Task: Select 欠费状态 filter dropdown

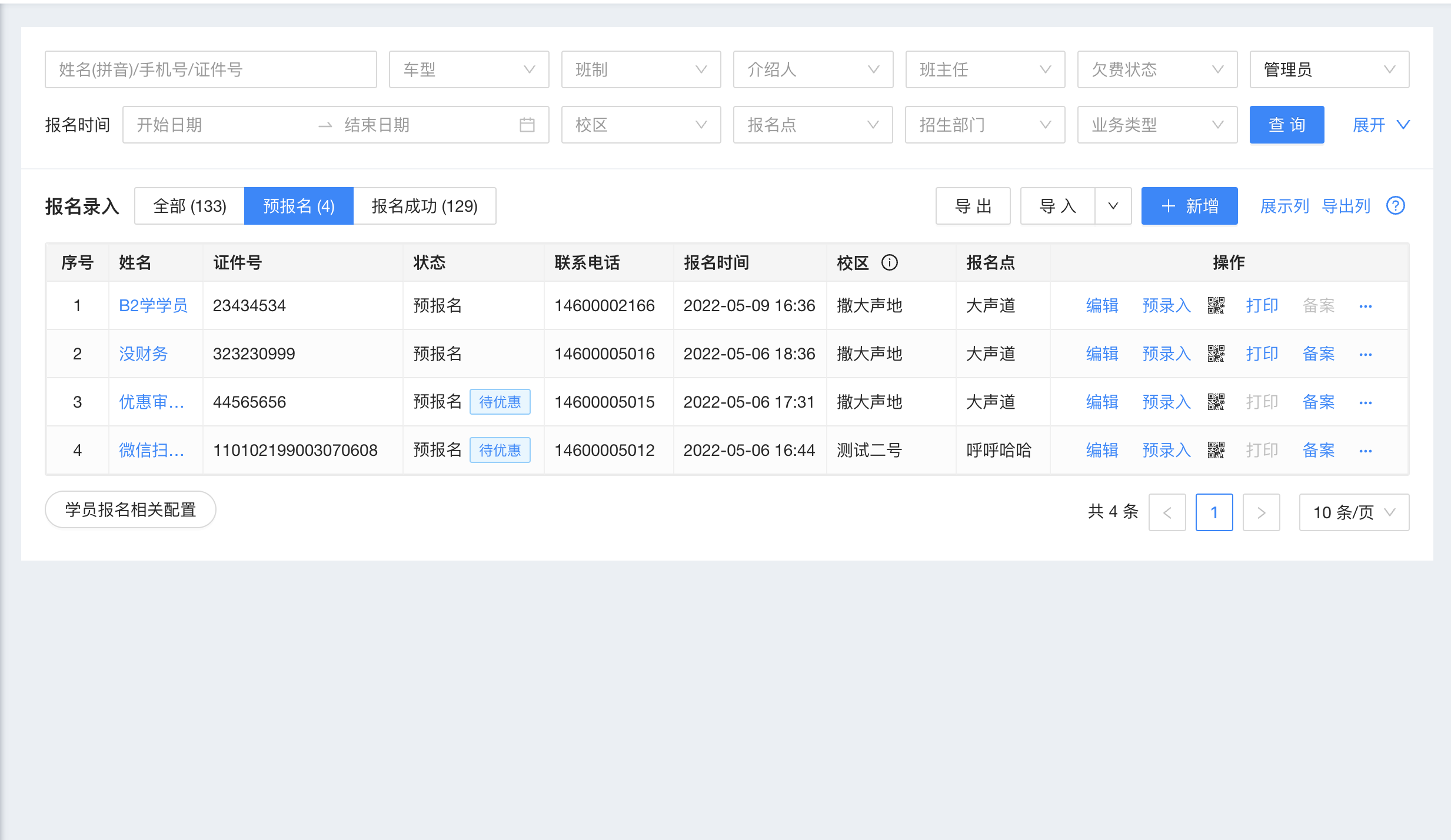Action: point(1157,69)
